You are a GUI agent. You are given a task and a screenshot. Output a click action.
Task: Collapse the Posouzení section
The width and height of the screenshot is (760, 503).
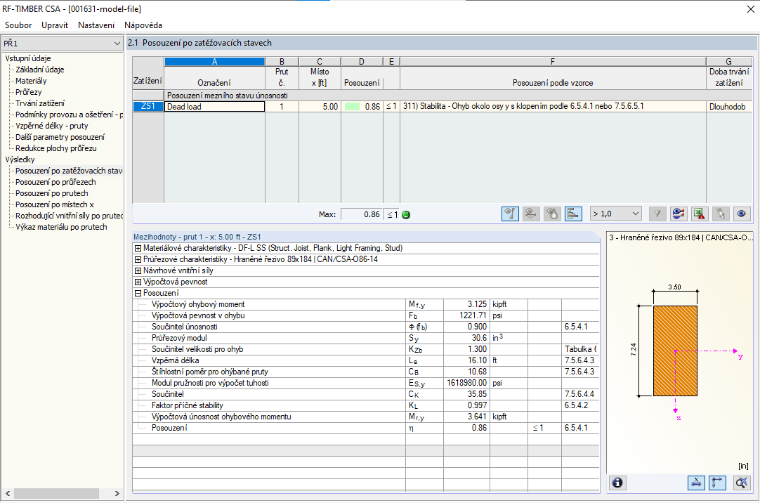[x=138, y=293]
